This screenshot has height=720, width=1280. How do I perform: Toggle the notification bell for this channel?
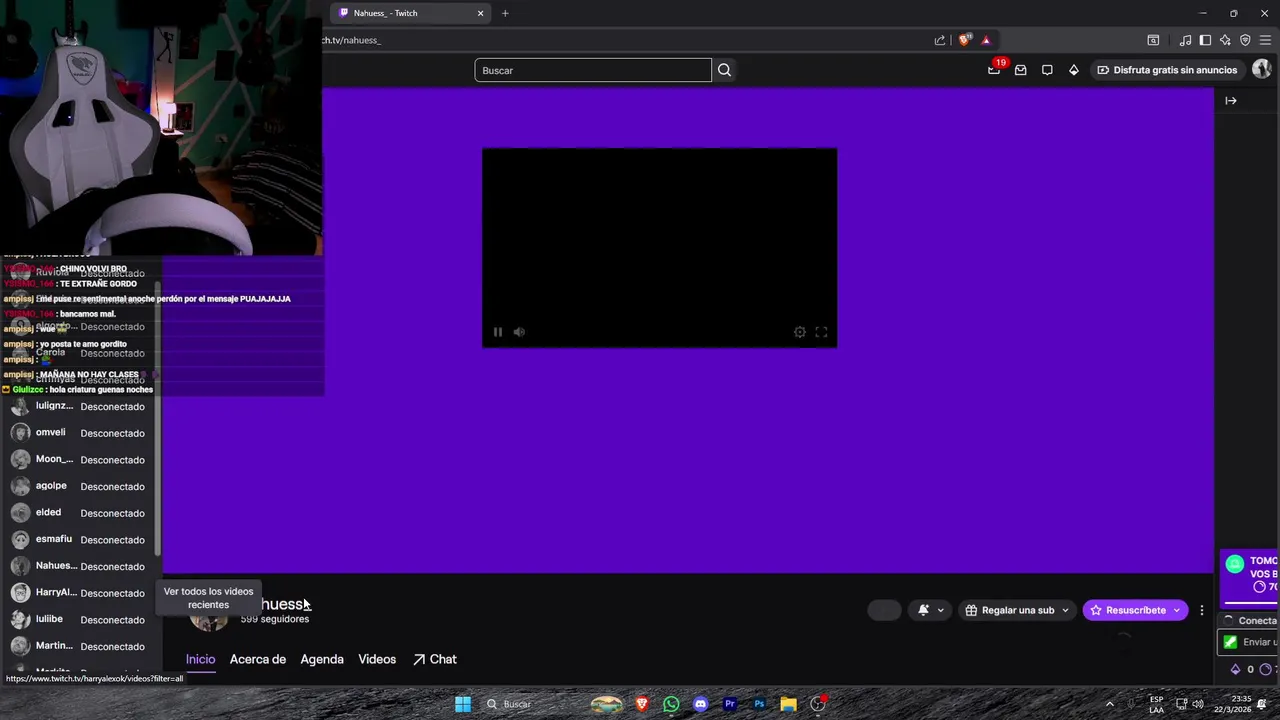pos(924,610)
